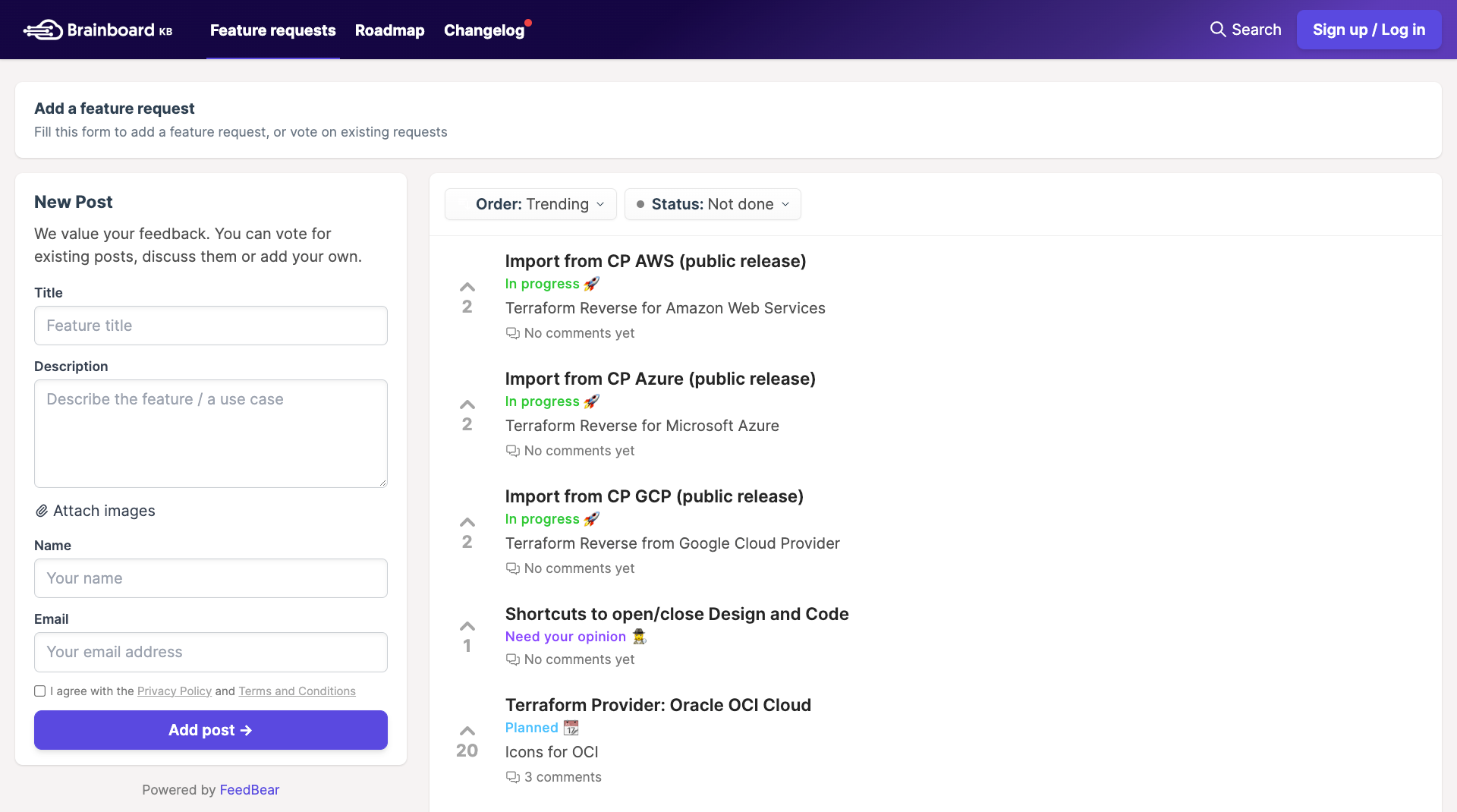Click the attach images paperclip icon
This screenshot has width=1457, height=812.
pyautogui.click(x=42, y=511)
